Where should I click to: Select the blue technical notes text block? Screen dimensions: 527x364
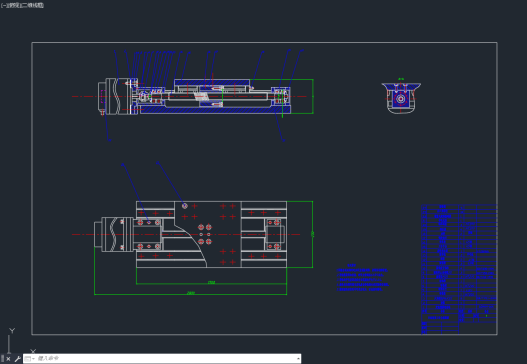363,278
